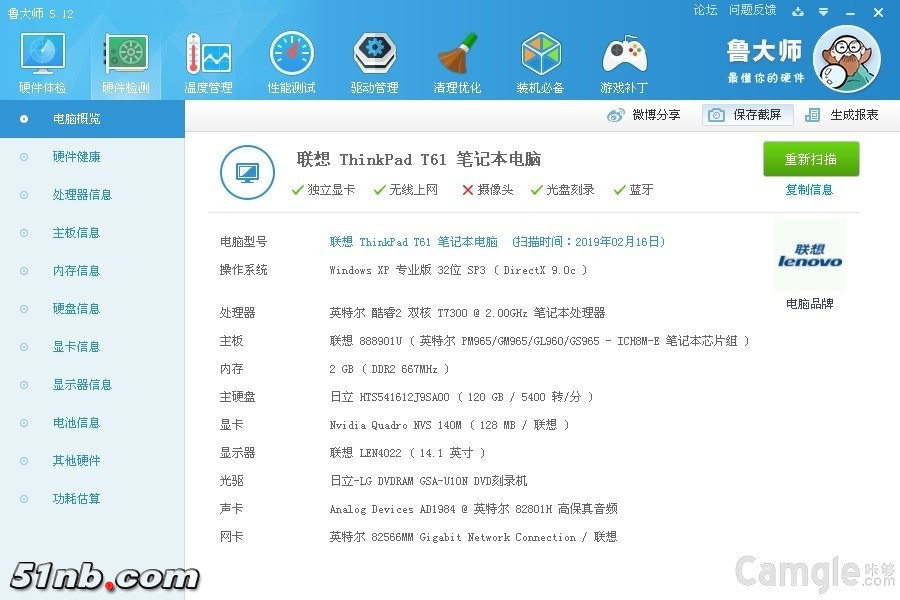Click the ThinkPad T61 model link
Screen dimensions: 900x600
pos(414,242)
